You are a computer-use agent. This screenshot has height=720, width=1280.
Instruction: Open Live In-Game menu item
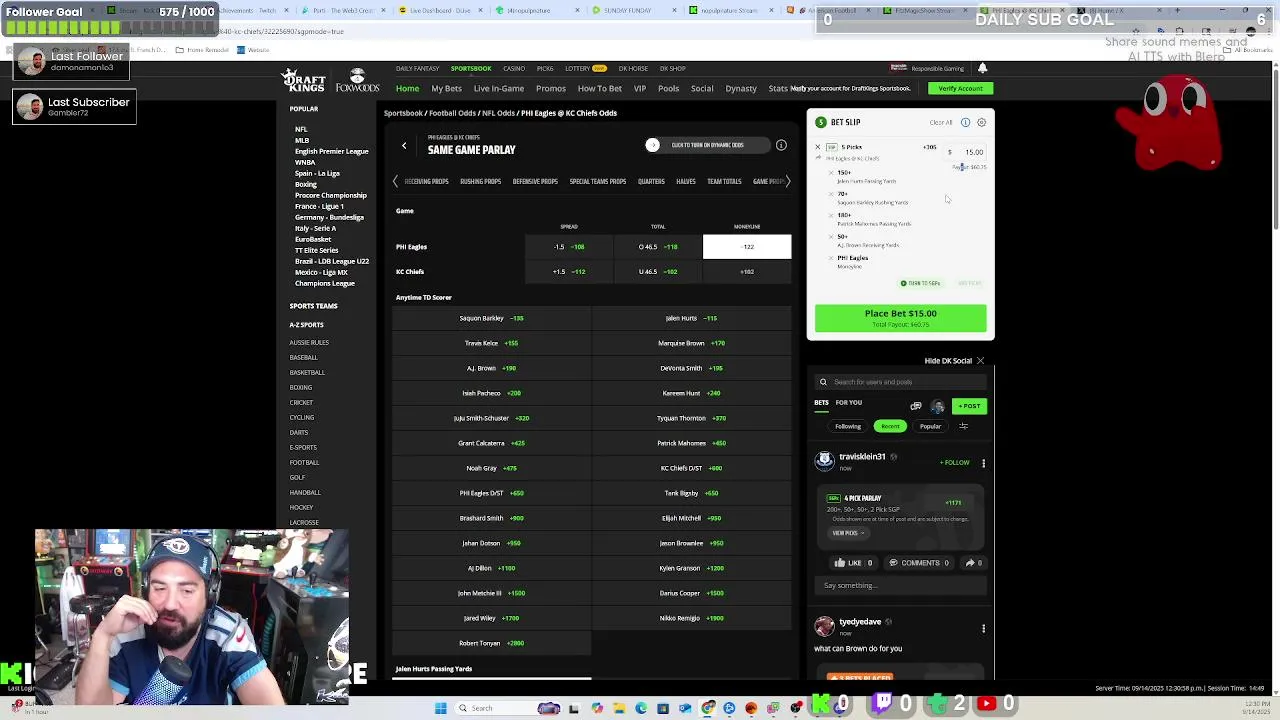499,88
